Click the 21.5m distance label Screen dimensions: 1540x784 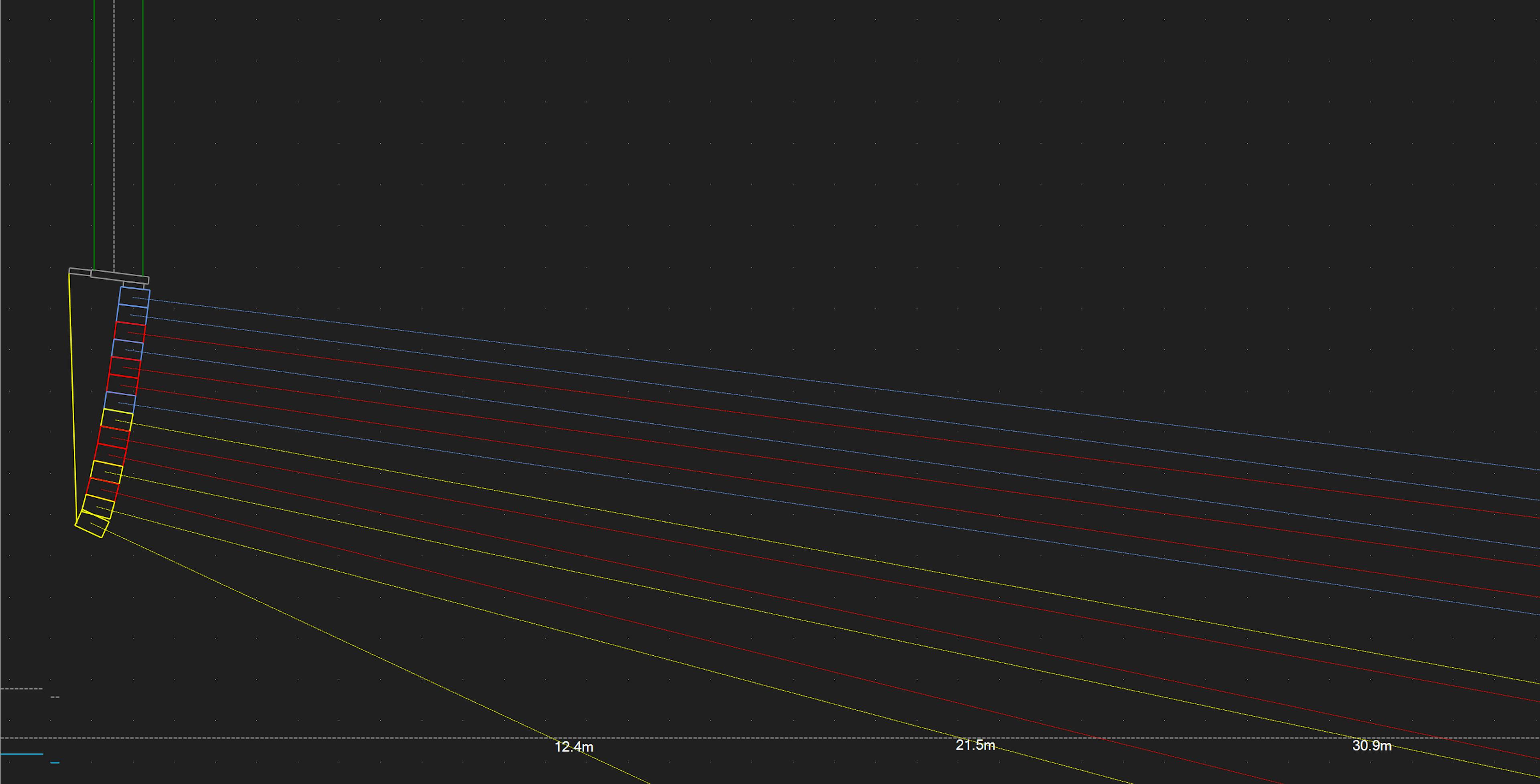[975, 745]
